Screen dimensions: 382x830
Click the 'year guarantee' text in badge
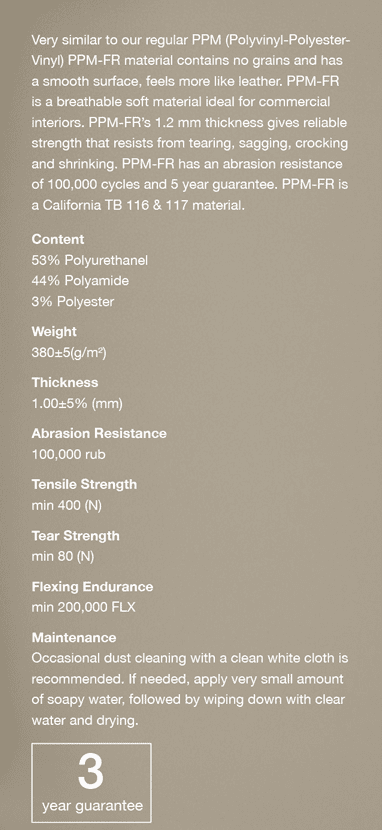[x=93, y=807]
